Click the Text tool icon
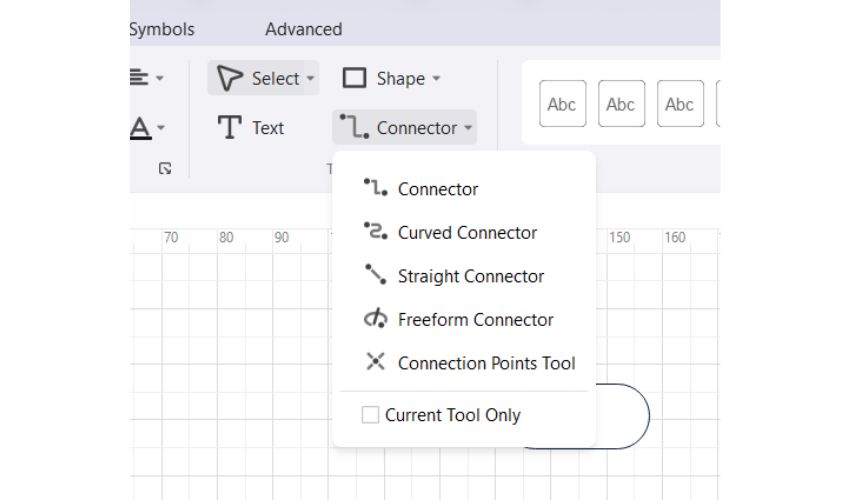The height and width of the screenshot is (500, 850). [230, 128]
